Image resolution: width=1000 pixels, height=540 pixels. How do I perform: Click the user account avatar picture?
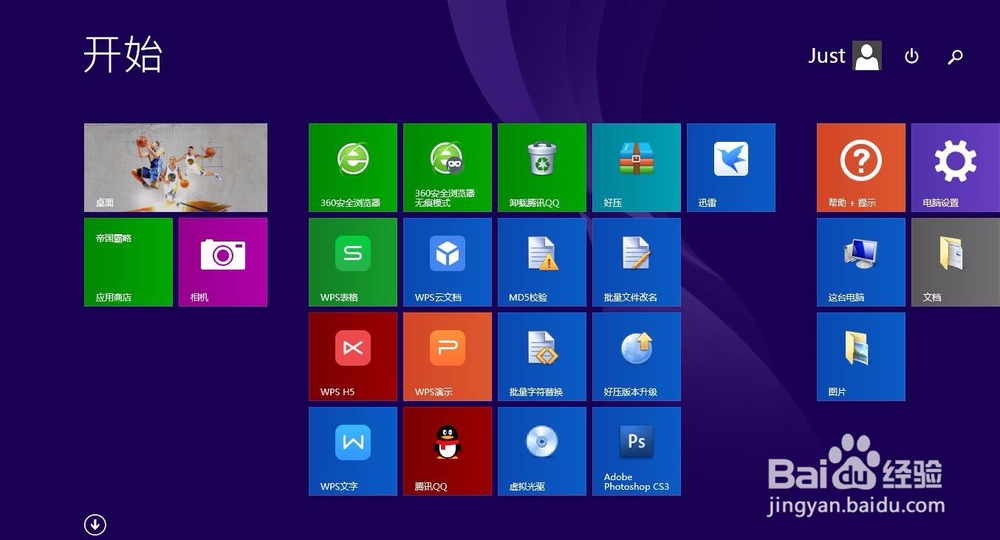[867, 55]
